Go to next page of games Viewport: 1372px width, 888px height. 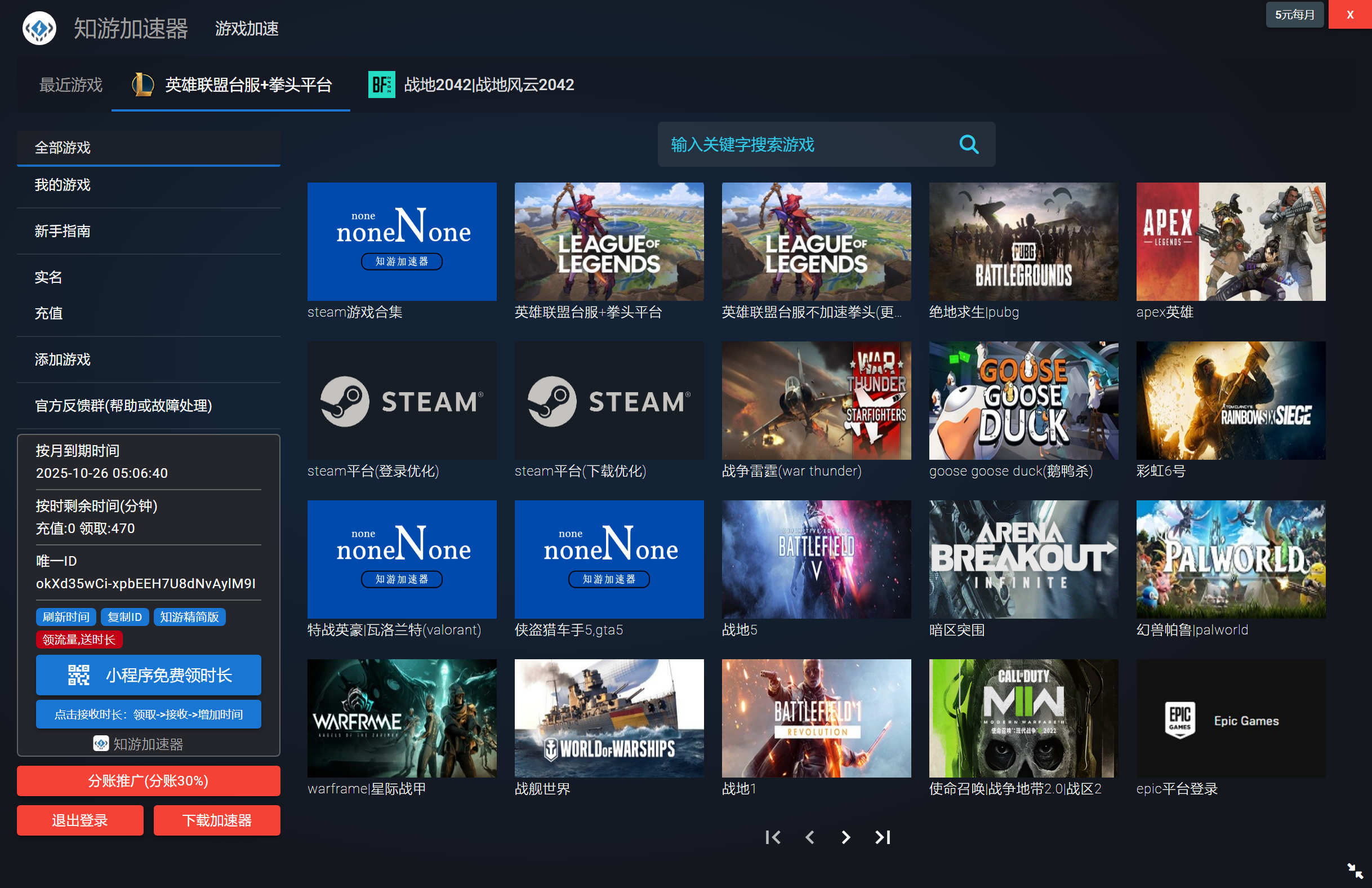click(845, 837)
